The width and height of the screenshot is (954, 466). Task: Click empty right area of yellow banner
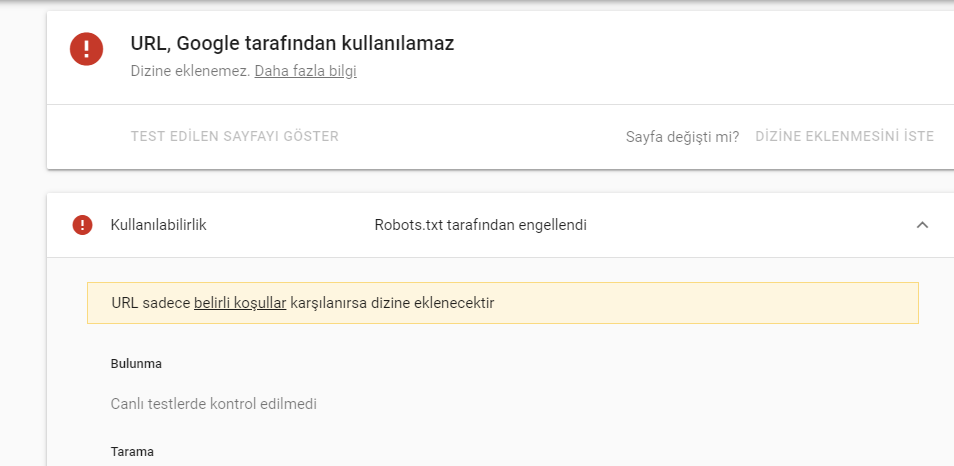pyautogui.click(x=706, y=303)
